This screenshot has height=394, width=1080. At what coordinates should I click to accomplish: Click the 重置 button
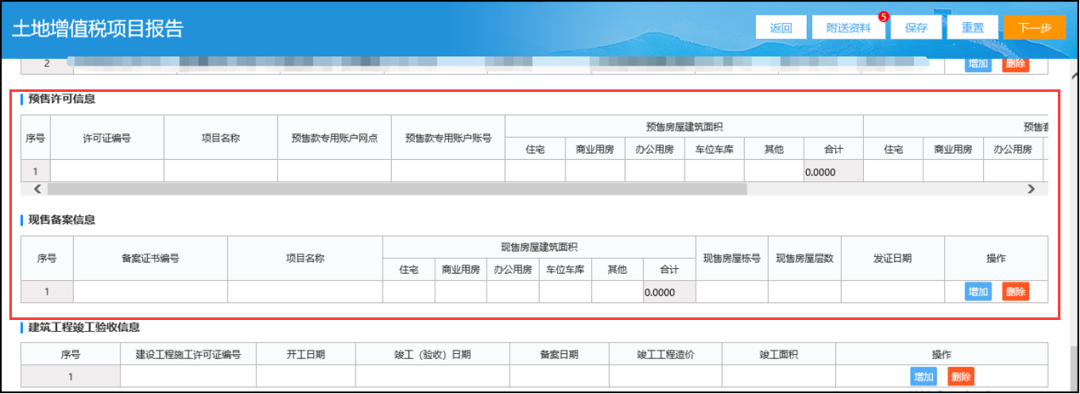(x=973, y=28)
